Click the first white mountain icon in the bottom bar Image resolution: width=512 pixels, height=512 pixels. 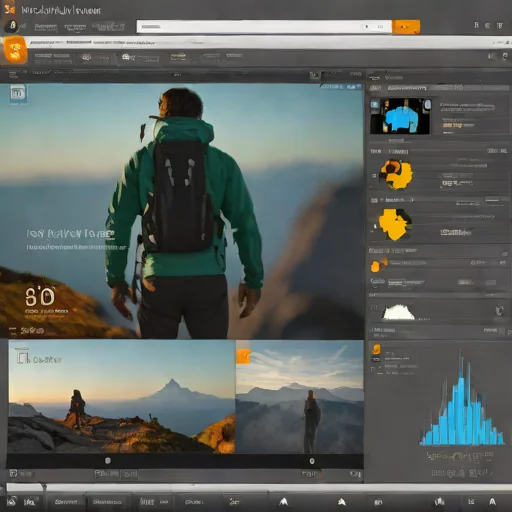[284, 501]
